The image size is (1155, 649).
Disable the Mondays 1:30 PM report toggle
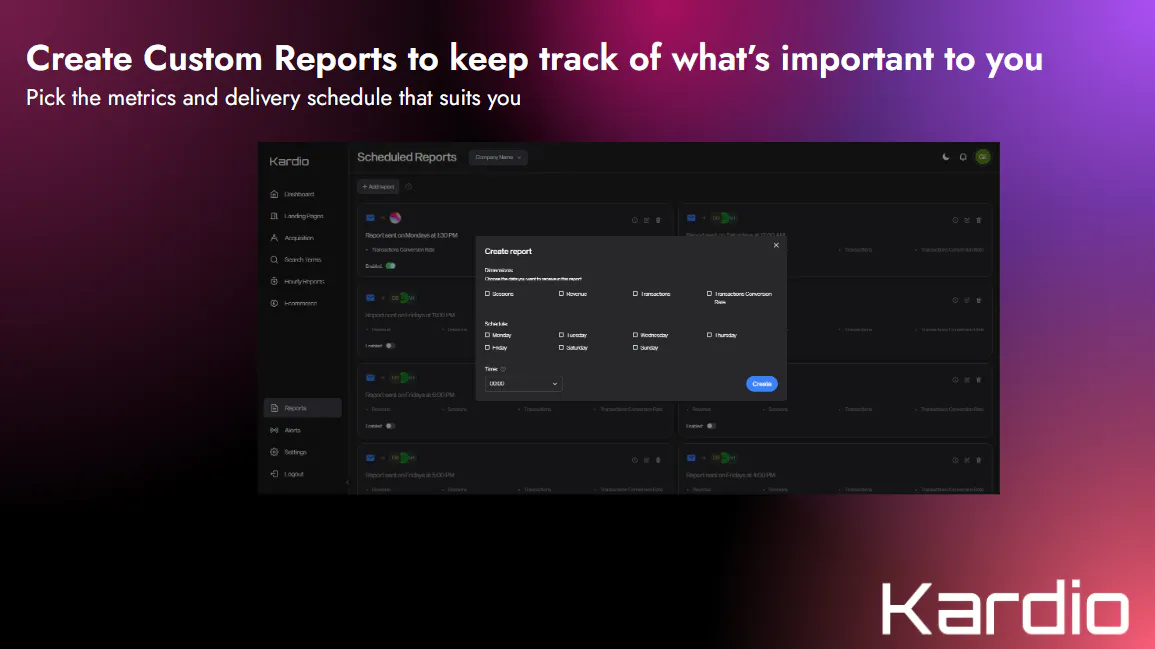tap(390, 266)
